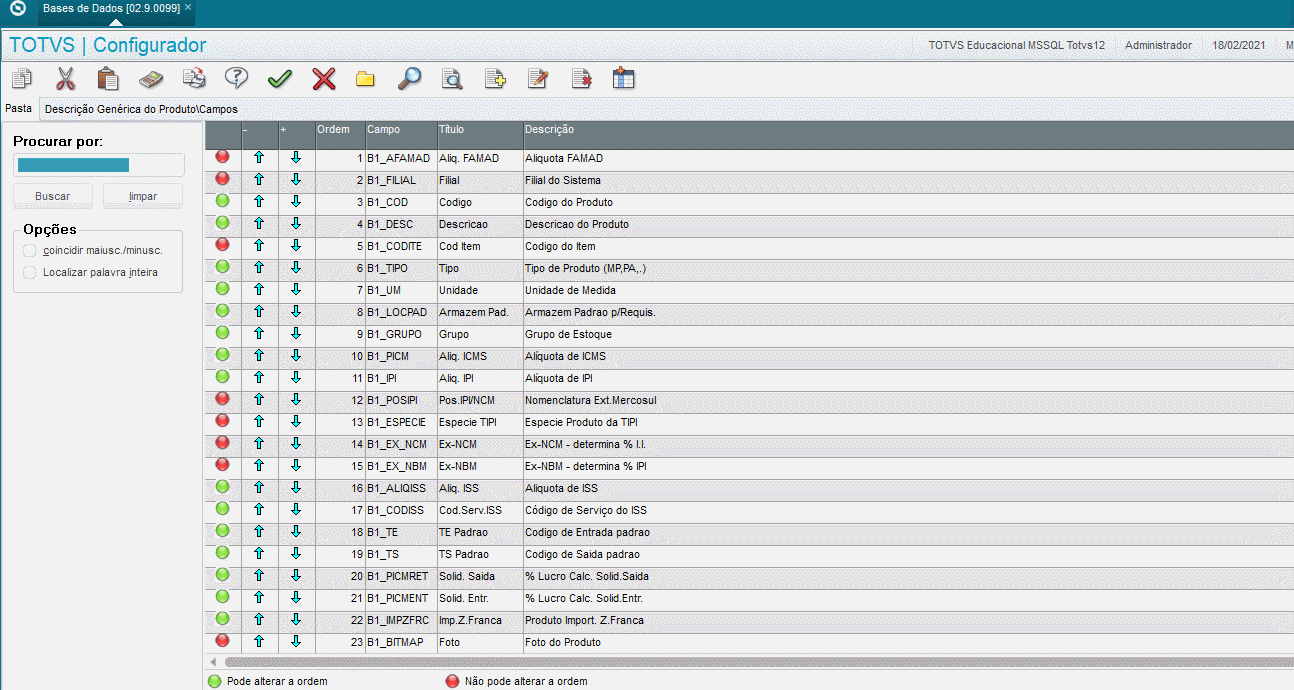Move B1_IPI row down with arrow
This screenshot has width=1294, height=690.
296,378
